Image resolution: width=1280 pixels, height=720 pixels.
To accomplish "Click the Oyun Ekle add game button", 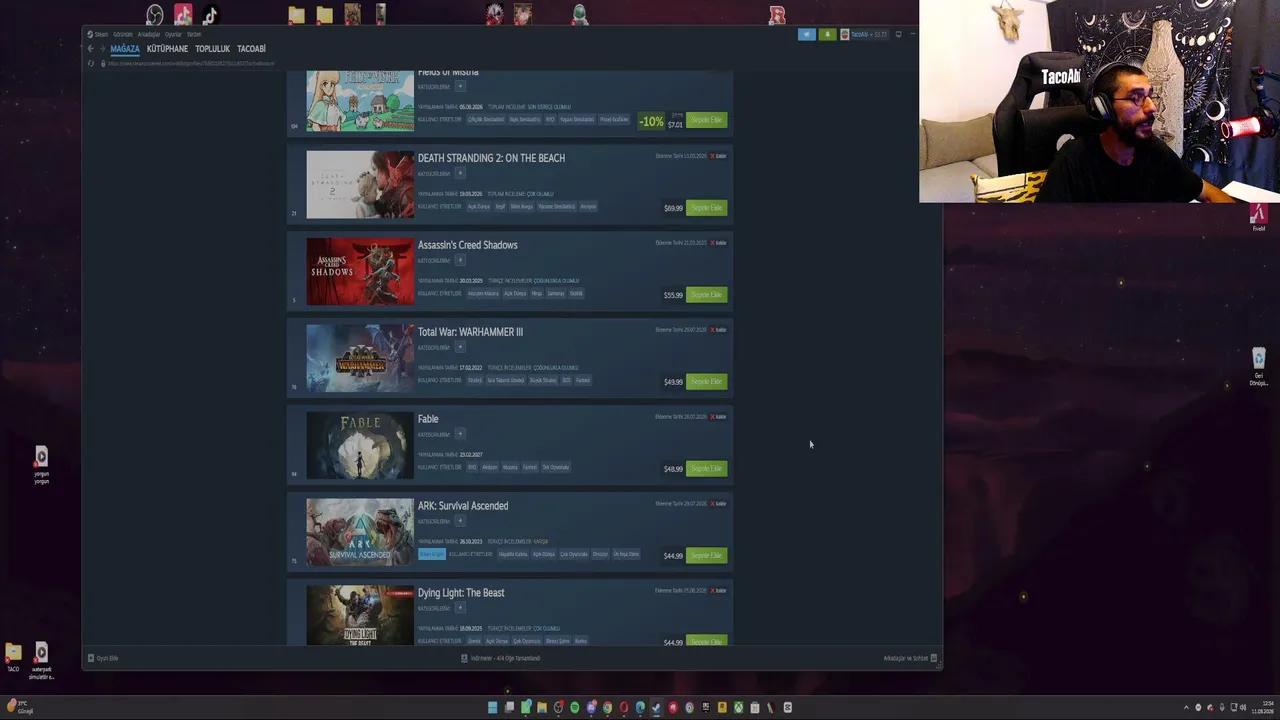I will [103, 658].
